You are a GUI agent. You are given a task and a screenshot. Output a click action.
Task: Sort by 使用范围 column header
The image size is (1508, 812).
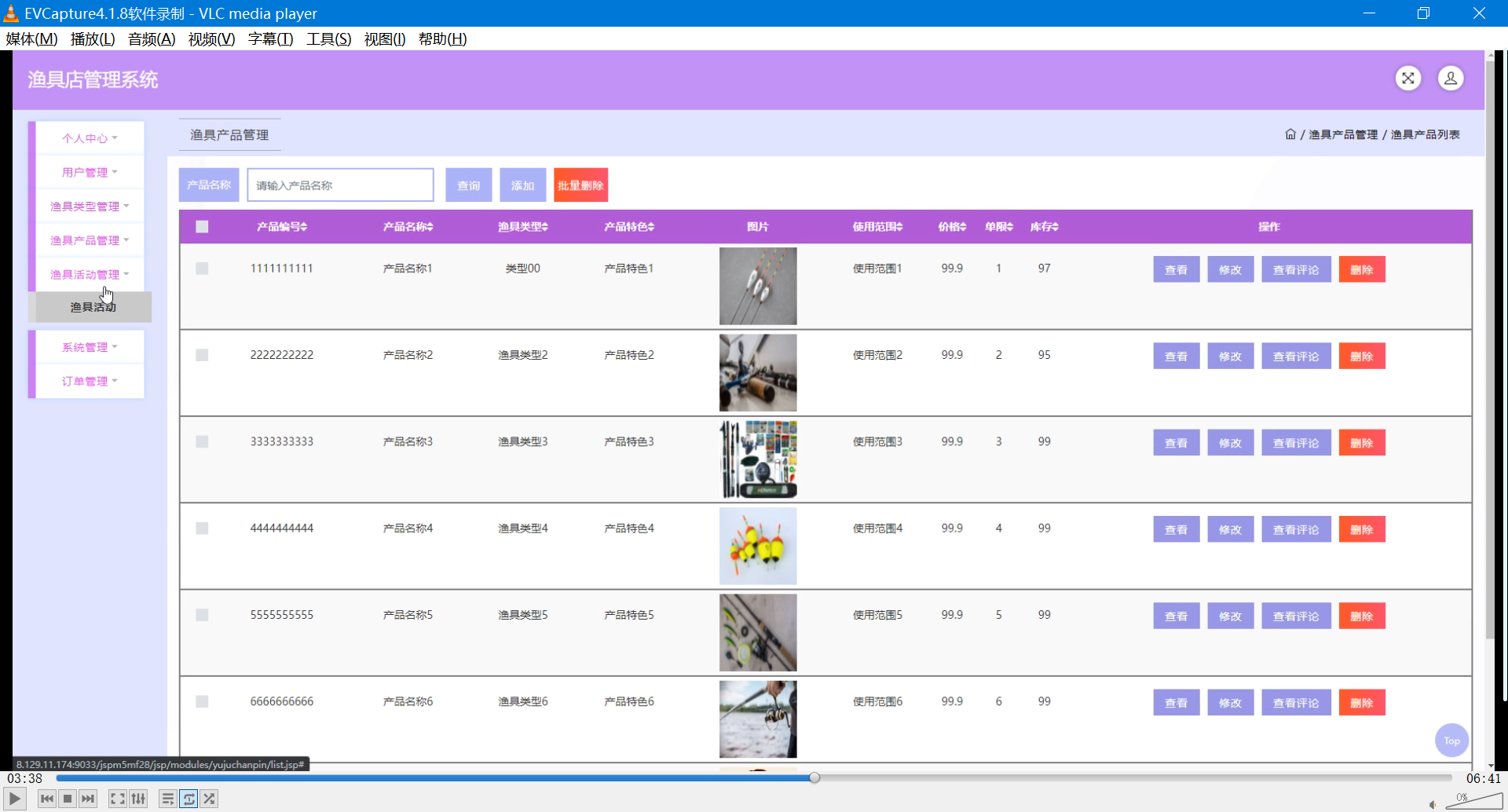coord(878,227)
